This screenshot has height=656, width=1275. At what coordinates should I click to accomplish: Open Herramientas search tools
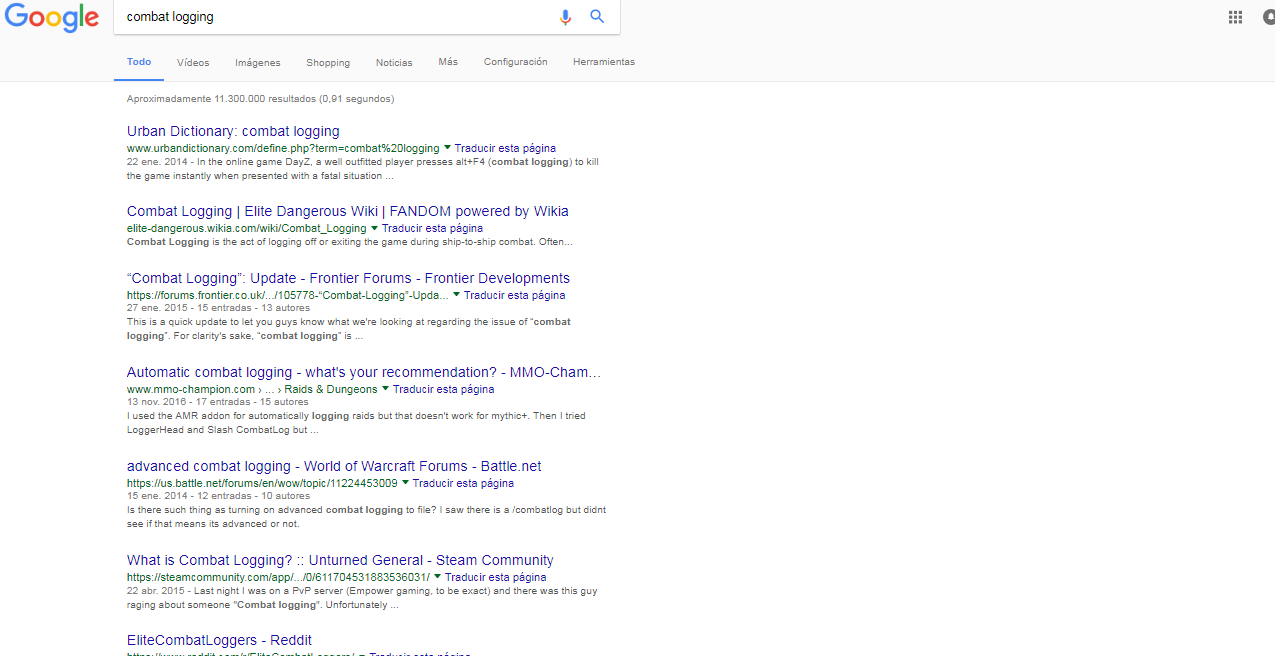pyautogui.click(x=604, y=62)
